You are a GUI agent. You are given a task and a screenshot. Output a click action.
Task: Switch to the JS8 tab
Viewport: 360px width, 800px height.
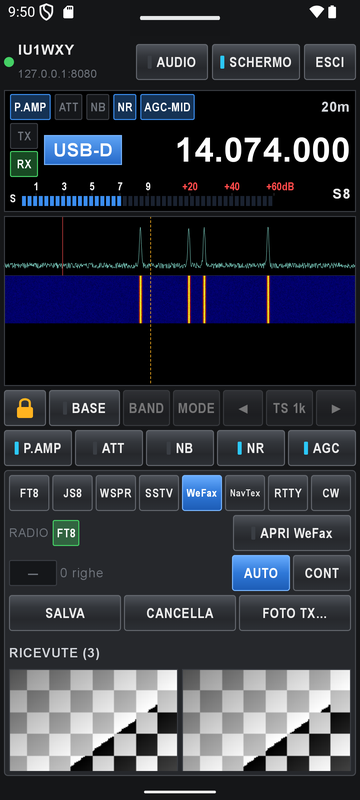(x=72, y=493)
